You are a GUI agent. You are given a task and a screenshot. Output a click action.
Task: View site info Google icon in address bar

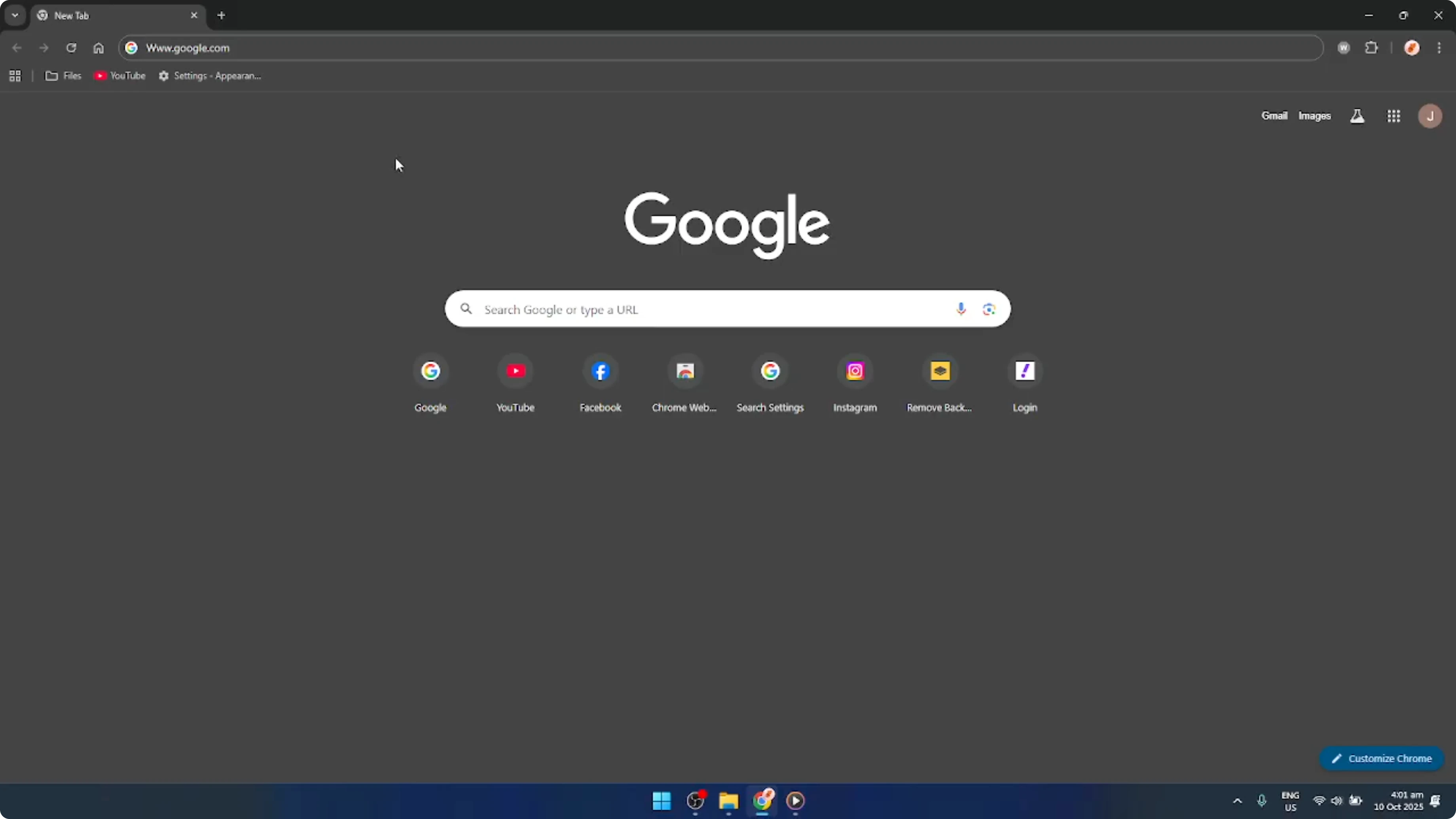click(131, 48)
